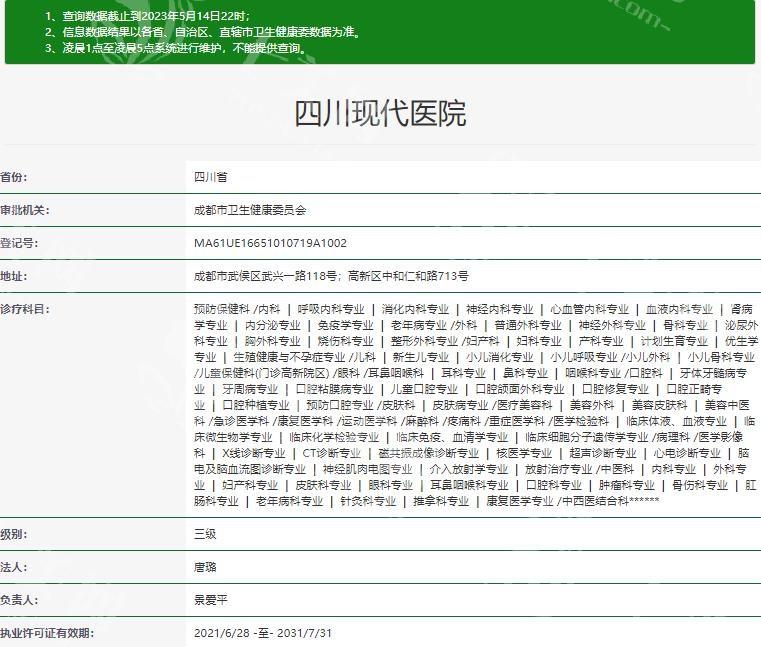Click 心血管内科专业 in the department list
Viewport: 761px width, 647px height.
click(589, 309)
